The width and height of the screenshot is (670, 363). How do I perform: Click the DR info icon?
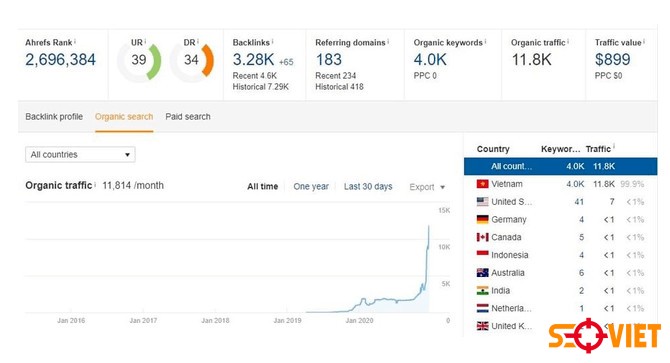pos(197,41)
